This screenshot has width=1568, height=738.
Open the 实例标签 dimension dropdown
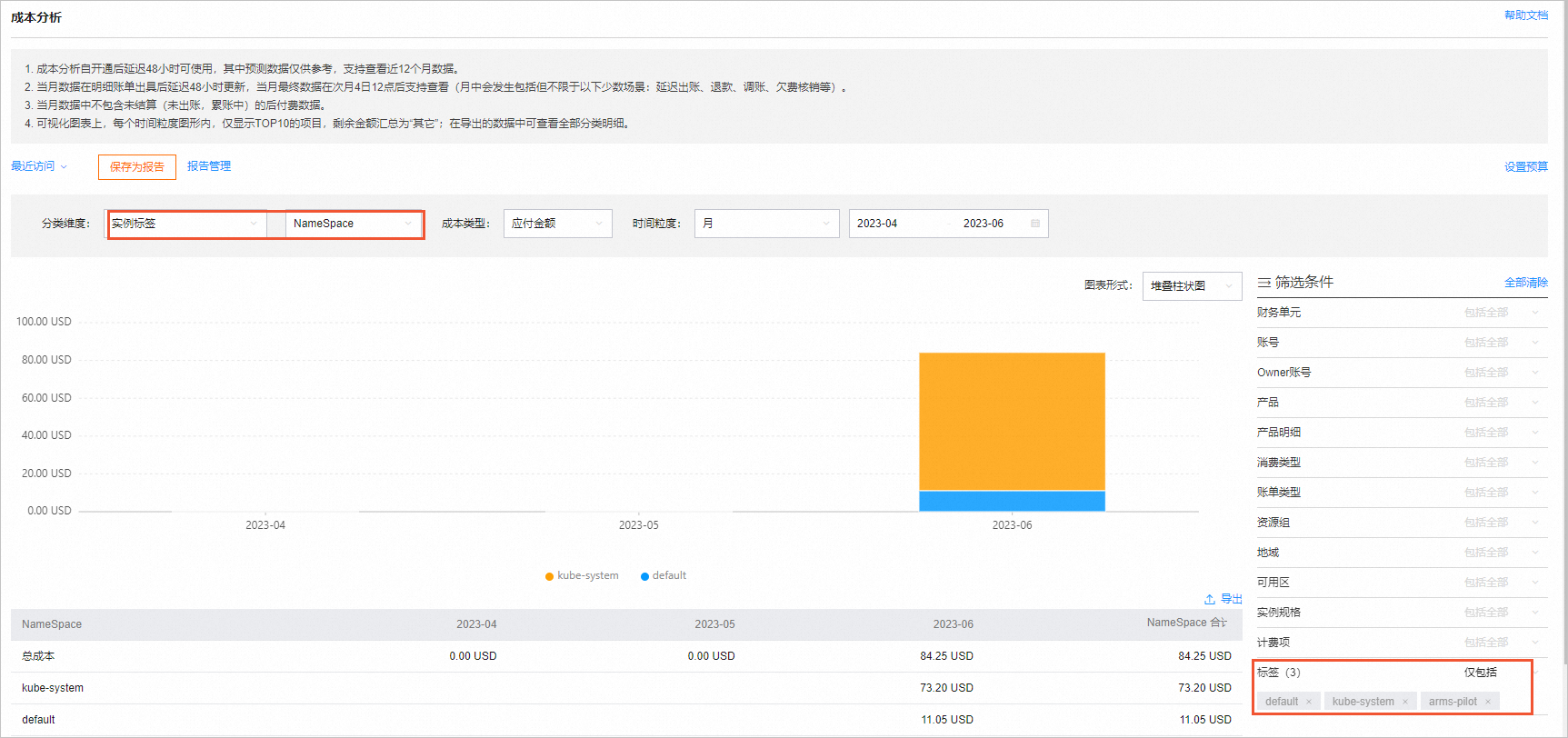pyautogui.click(x=186, y=224)
